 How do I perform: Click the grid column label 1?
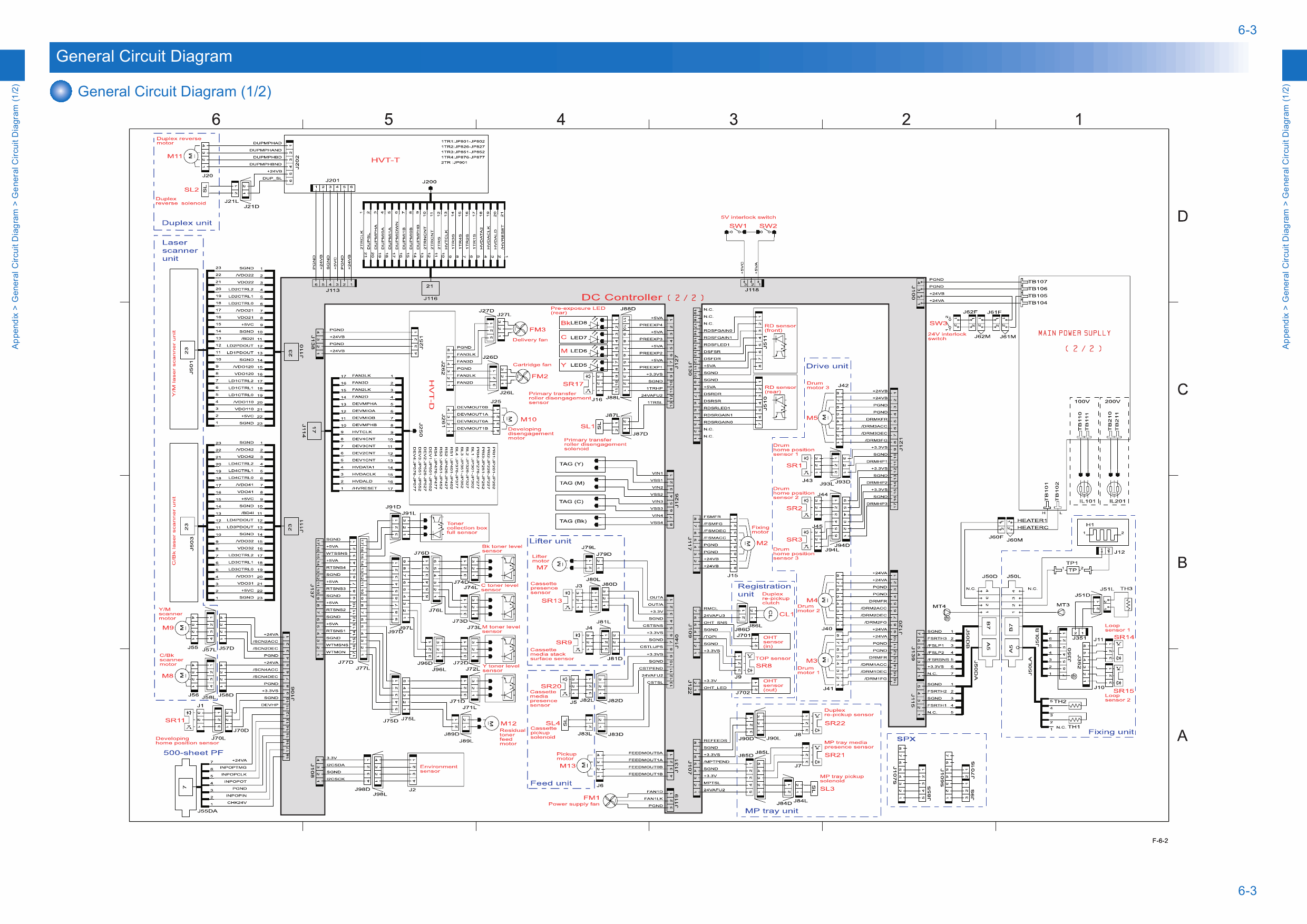(x=1078, y=119)
